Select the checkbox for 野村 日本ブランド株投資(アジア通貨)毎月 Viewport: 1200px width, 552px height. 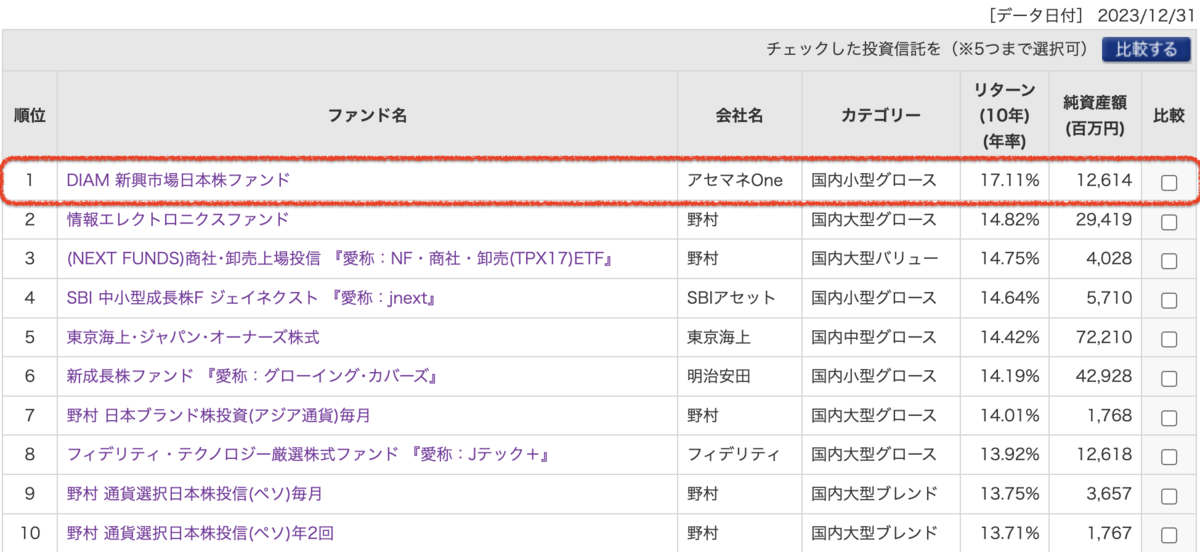click(x=1168, y=416)
